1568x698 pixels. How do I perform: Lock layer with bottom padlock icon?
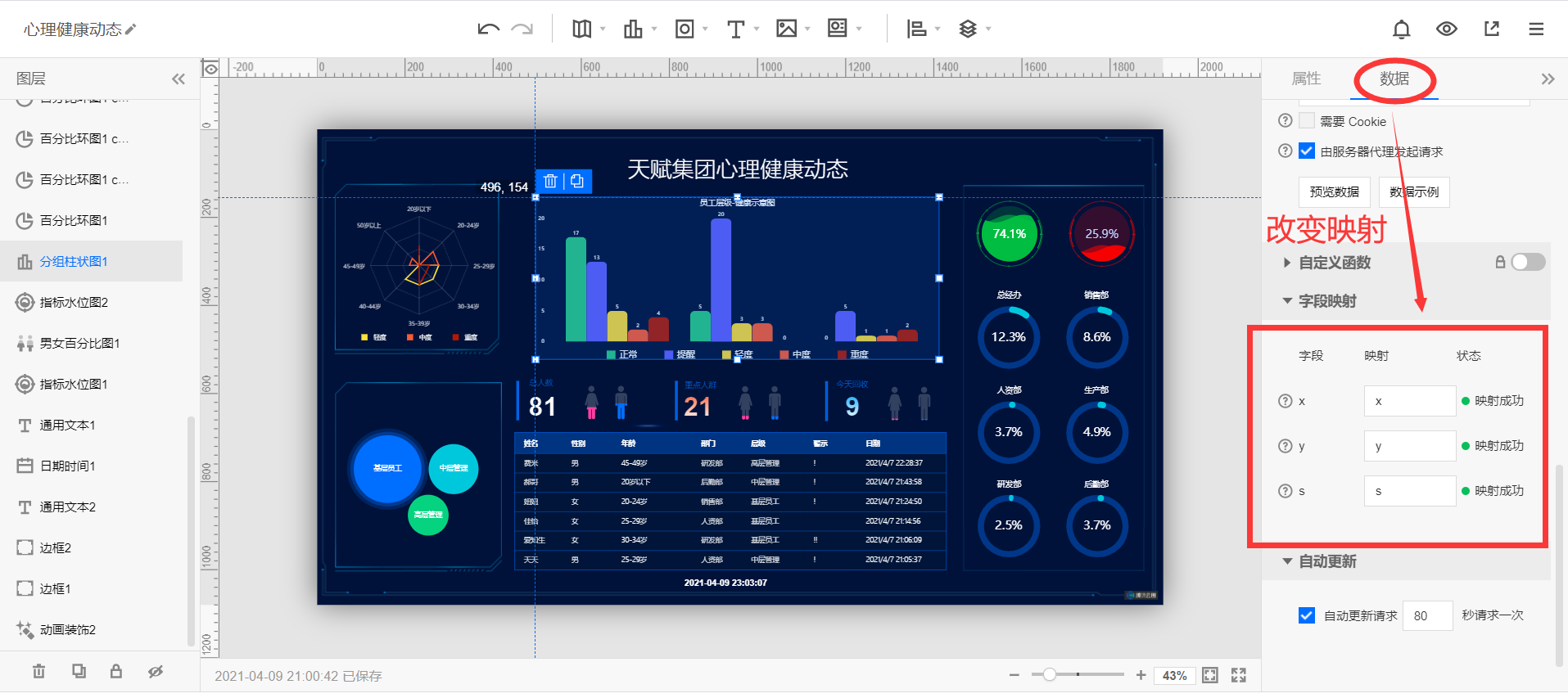pos(116,671)
